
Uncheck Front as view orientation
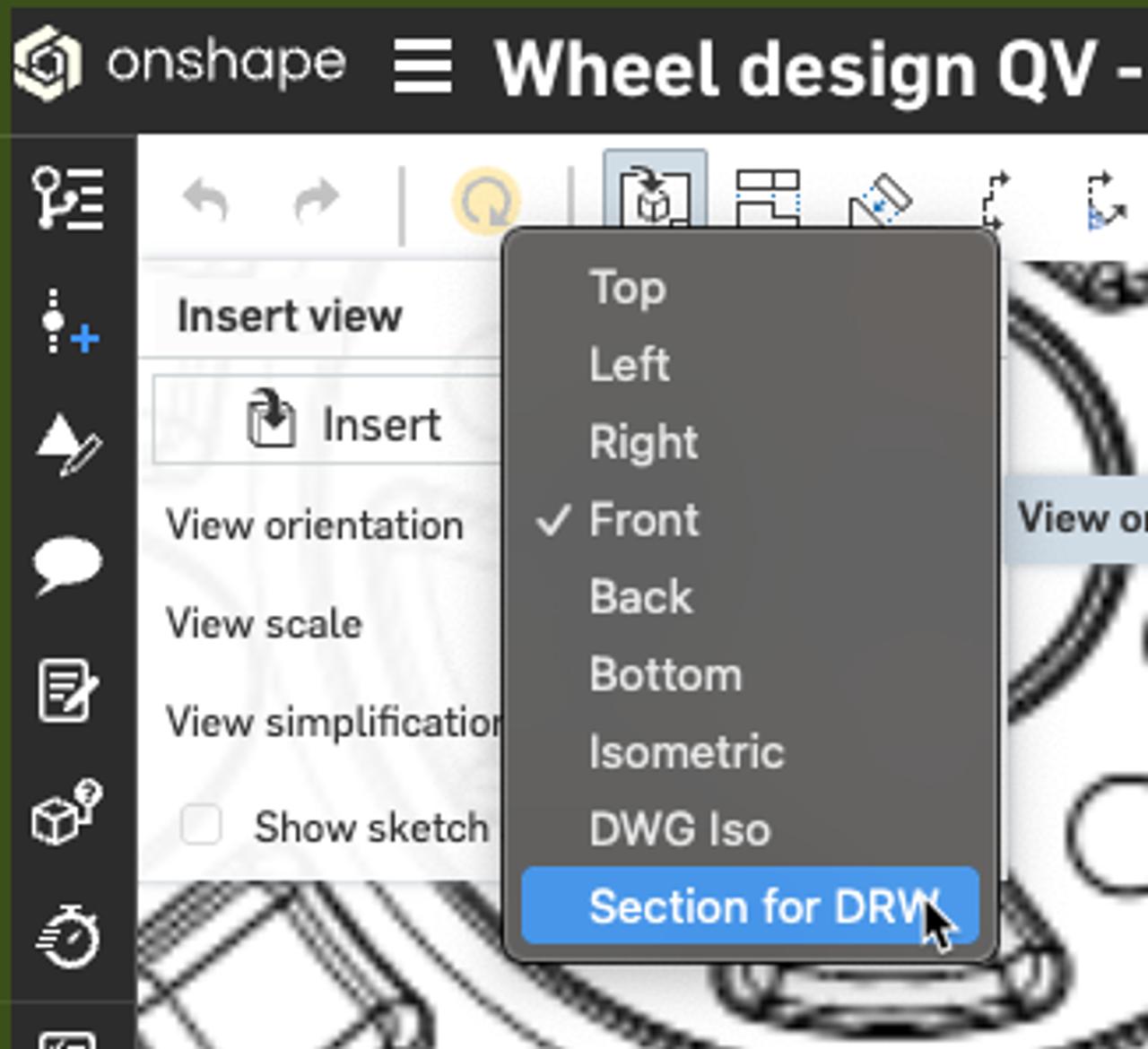[x=642, y=520]
